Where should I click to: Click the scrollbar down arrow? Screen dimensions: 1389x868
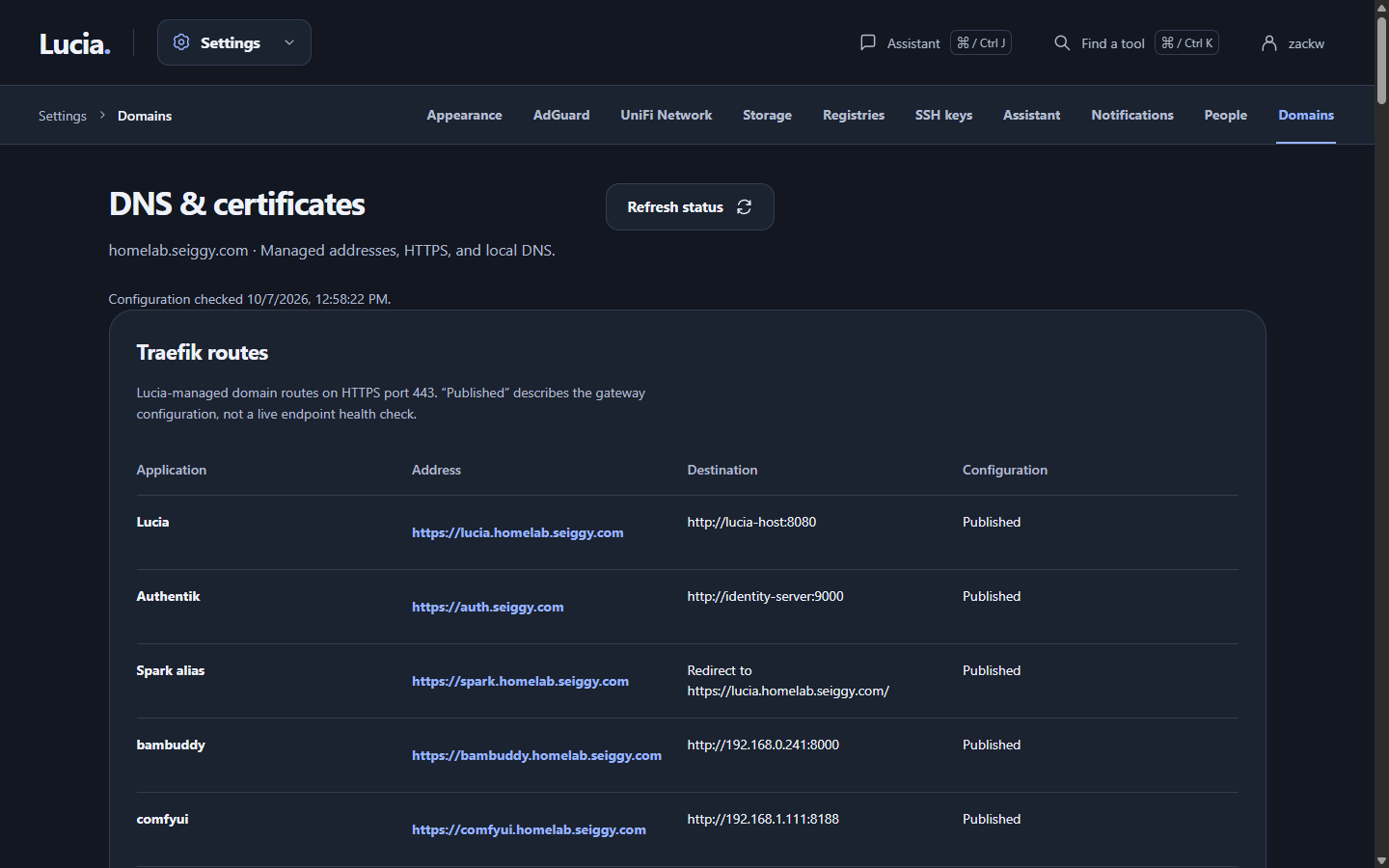[x=1381, y=860]
